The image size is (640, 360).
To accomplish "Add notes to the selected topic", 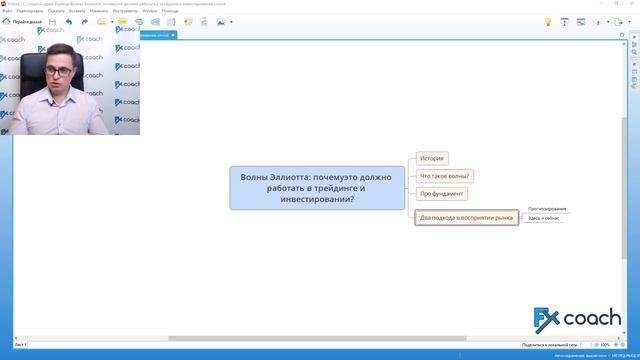I will click(x=204, y=22).
